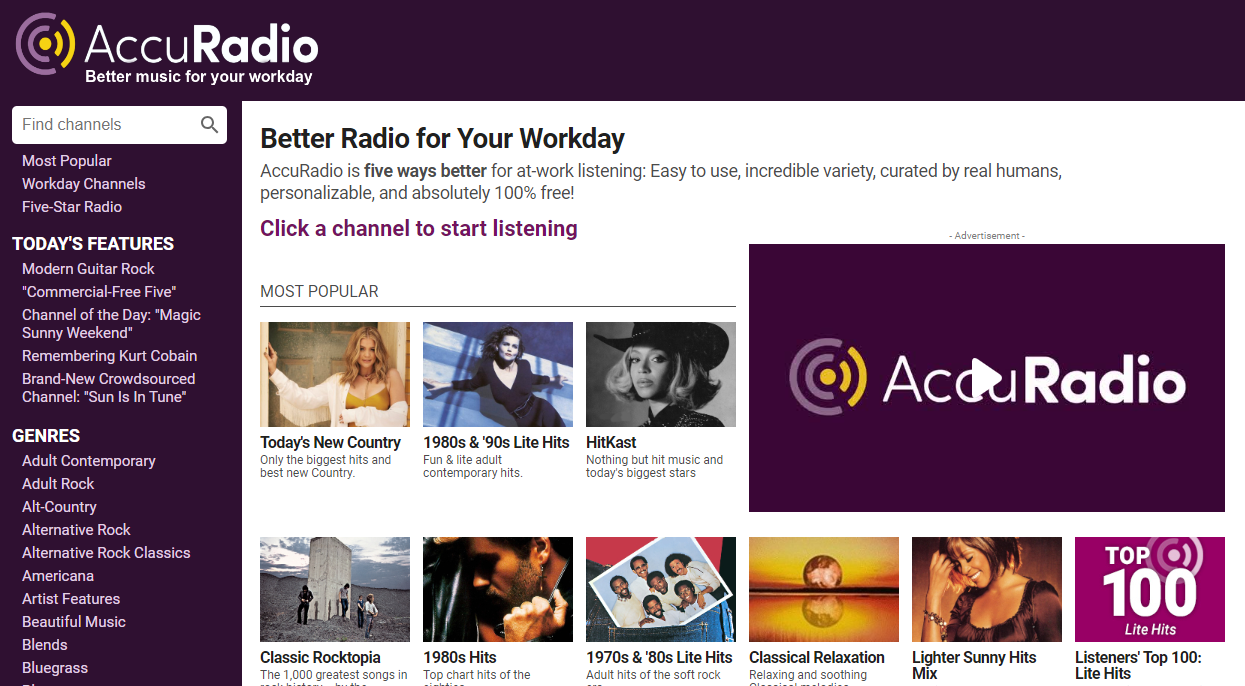Select Bluegrass genre
This screenshot has width=1245, height=686.
tap(55, 668)
